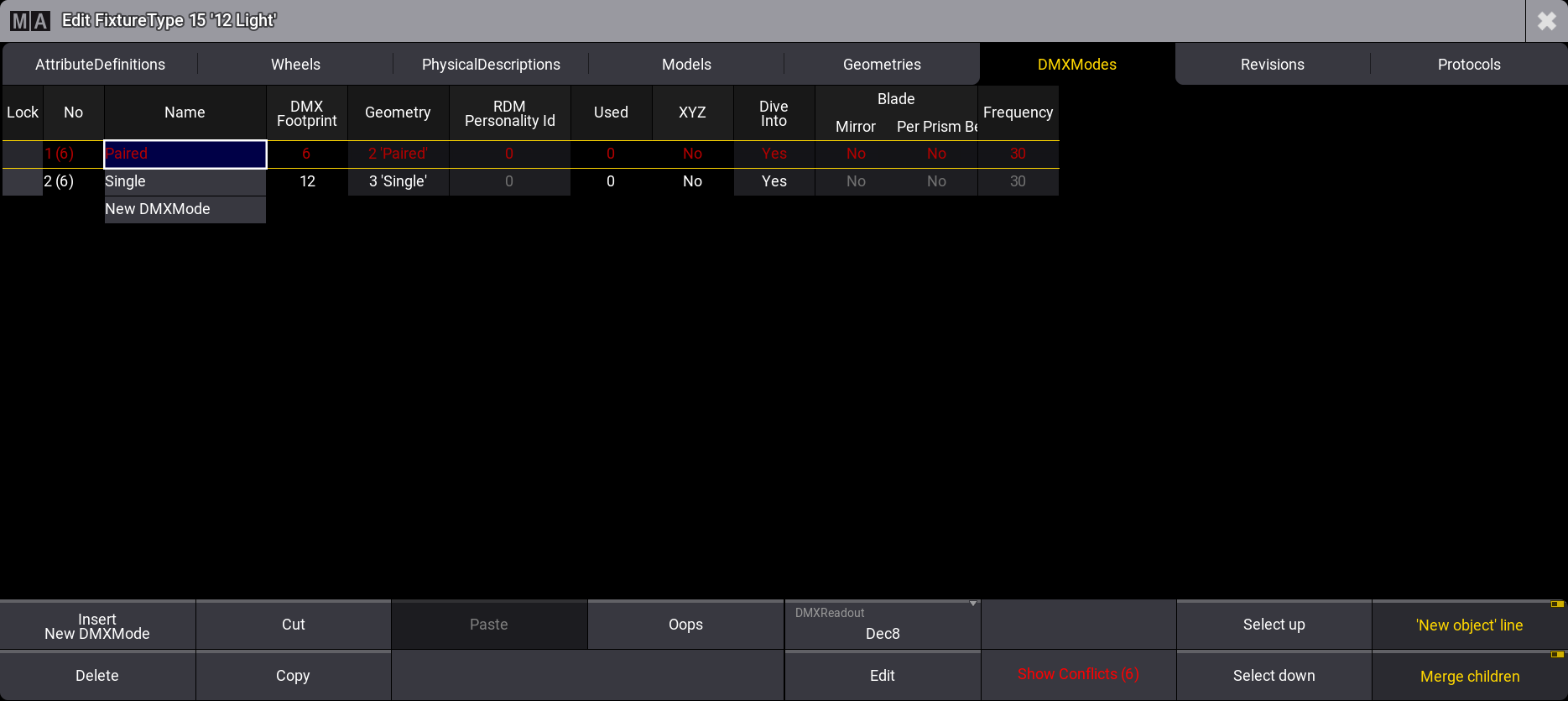Toggle lock cell for Single mode row
This screenshot has width=1568, height=701.
[23, 182]
